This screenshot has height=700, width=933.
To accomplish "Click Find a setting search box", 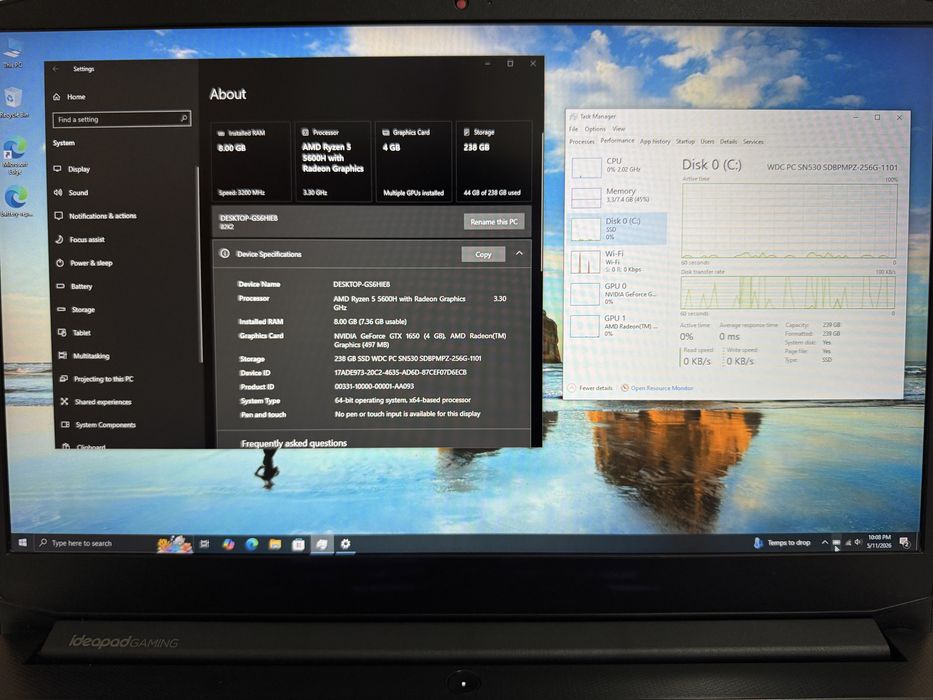I will pos(122,119).
